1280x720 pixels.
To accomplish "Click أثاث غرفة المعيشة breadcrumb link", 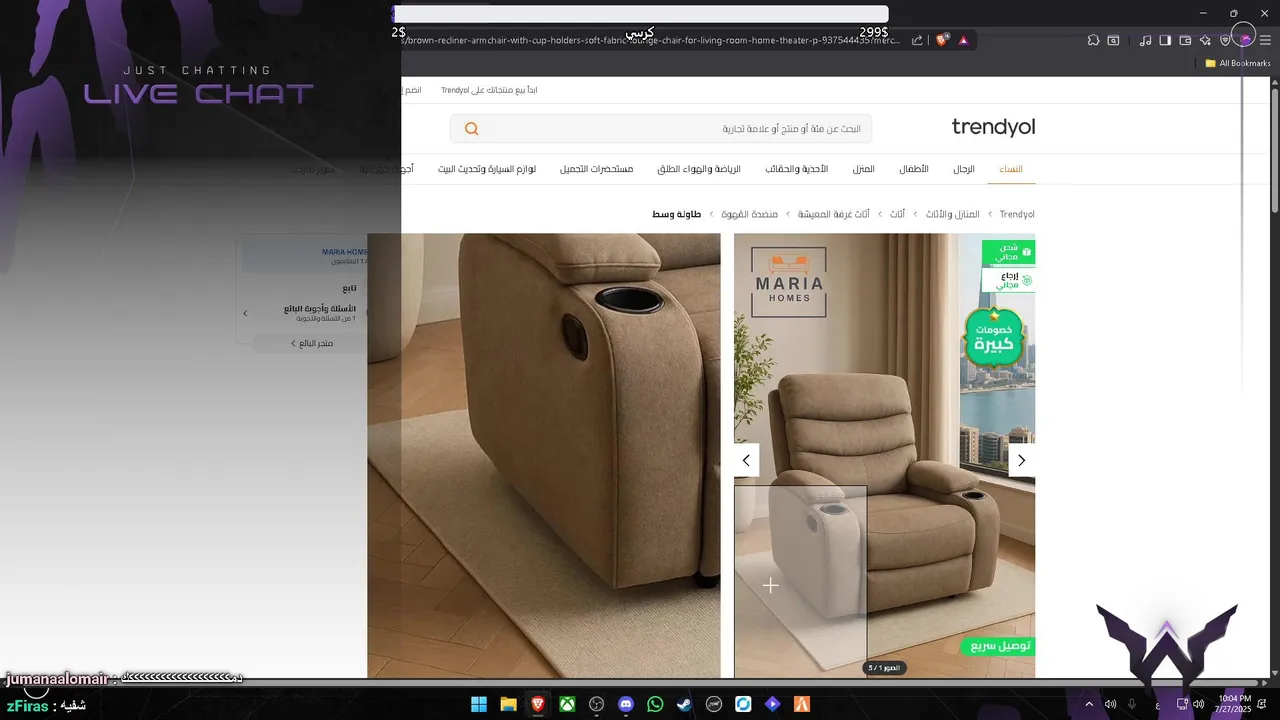I will point(833,214).
